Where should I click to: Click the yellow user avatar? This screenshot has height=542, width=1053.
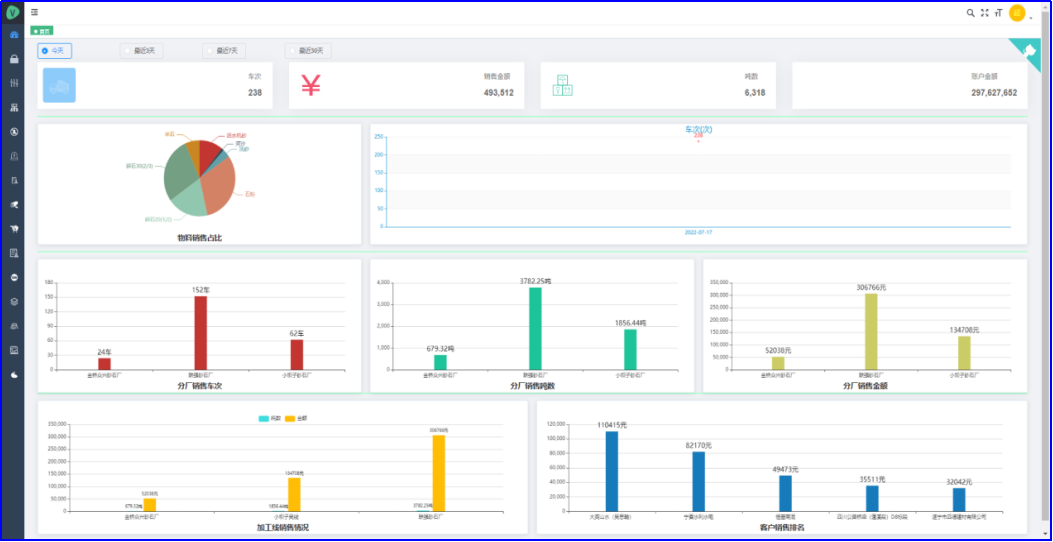click(1017, 13)
